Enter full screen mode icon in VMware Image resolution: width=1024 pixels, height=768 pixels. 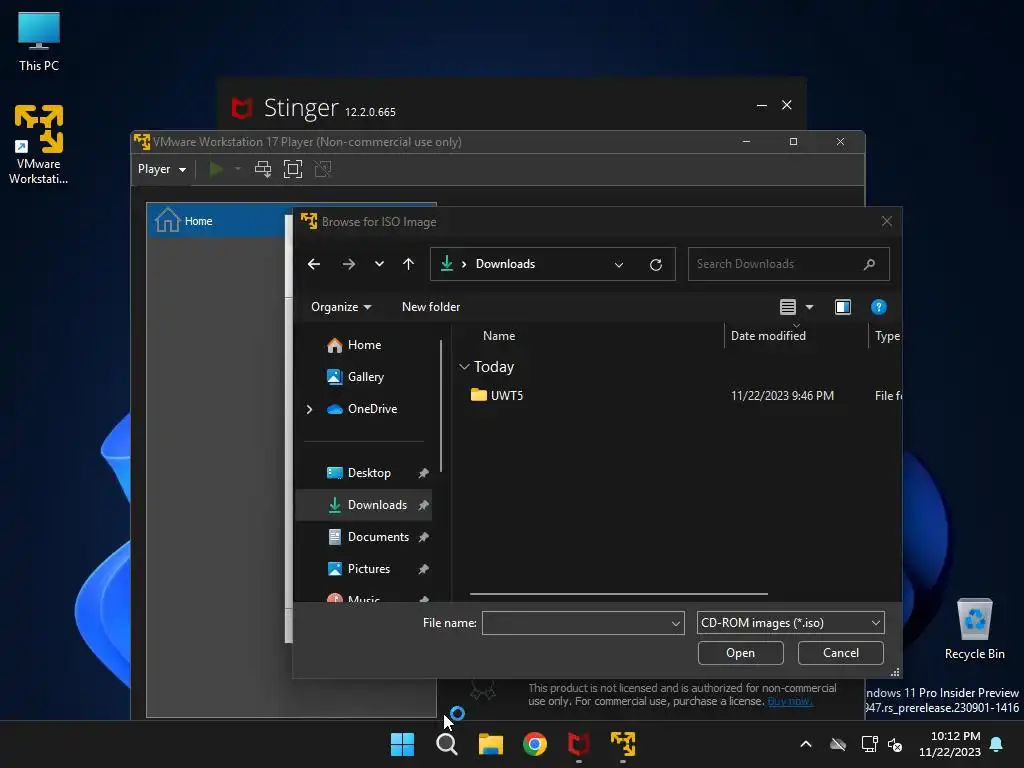point(293,169)
